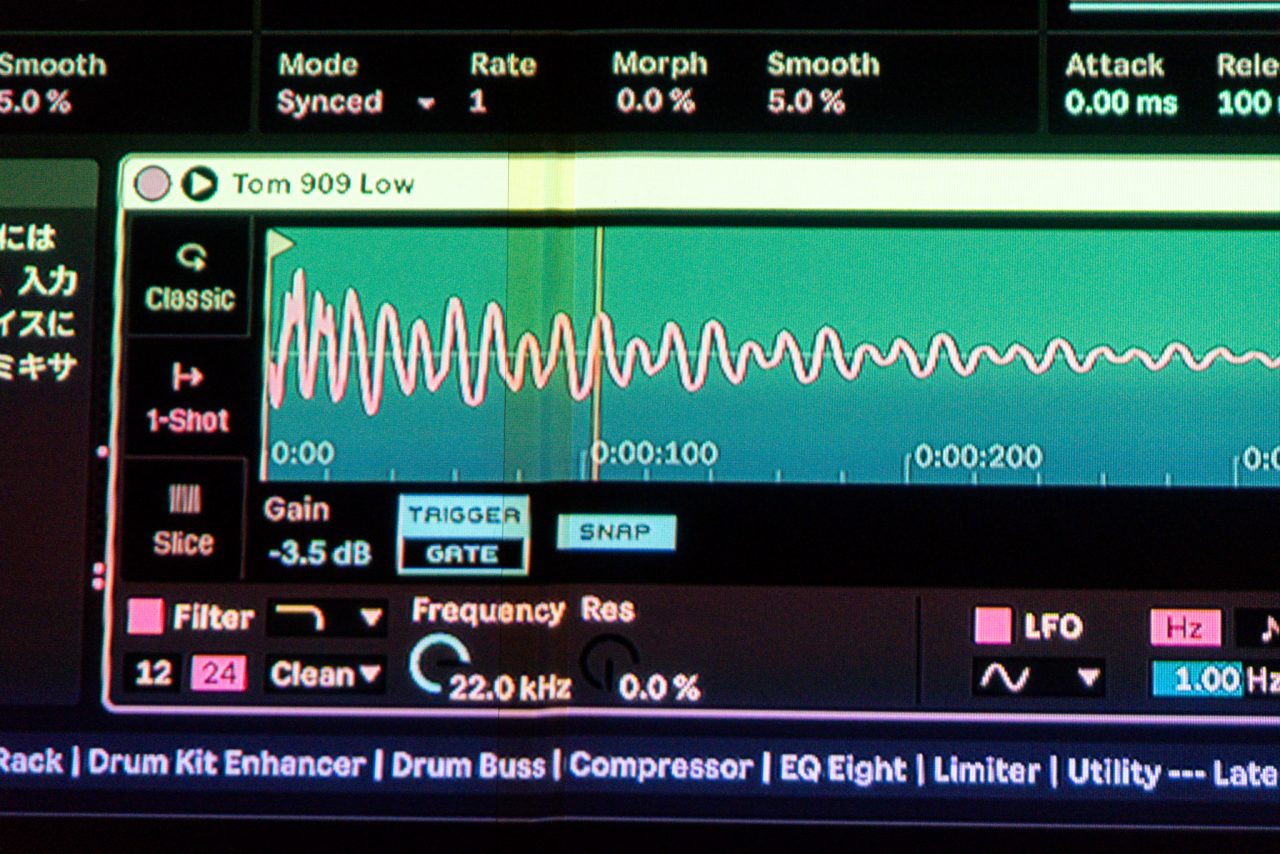This screenshot has width=1280, height=854.
Task: Choose the GATE mode option
Action: [x=463, y=554]
